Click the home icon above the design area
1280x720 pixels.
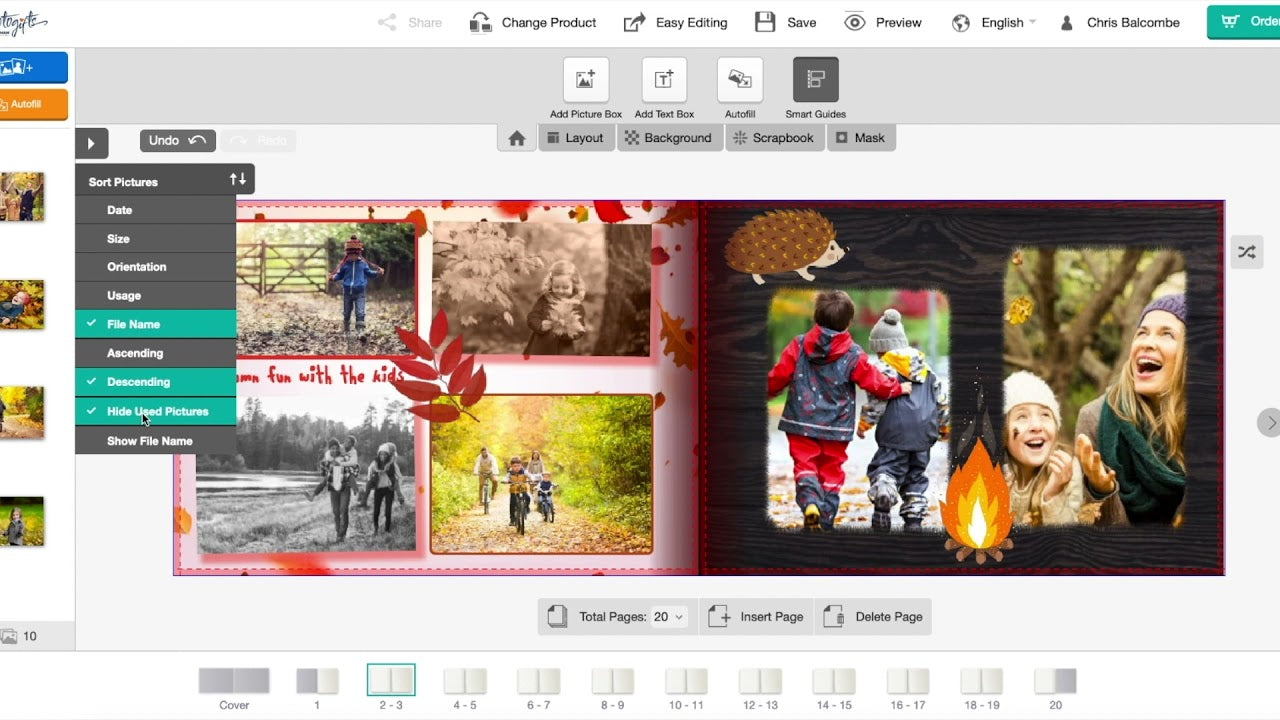click(516, 138)
